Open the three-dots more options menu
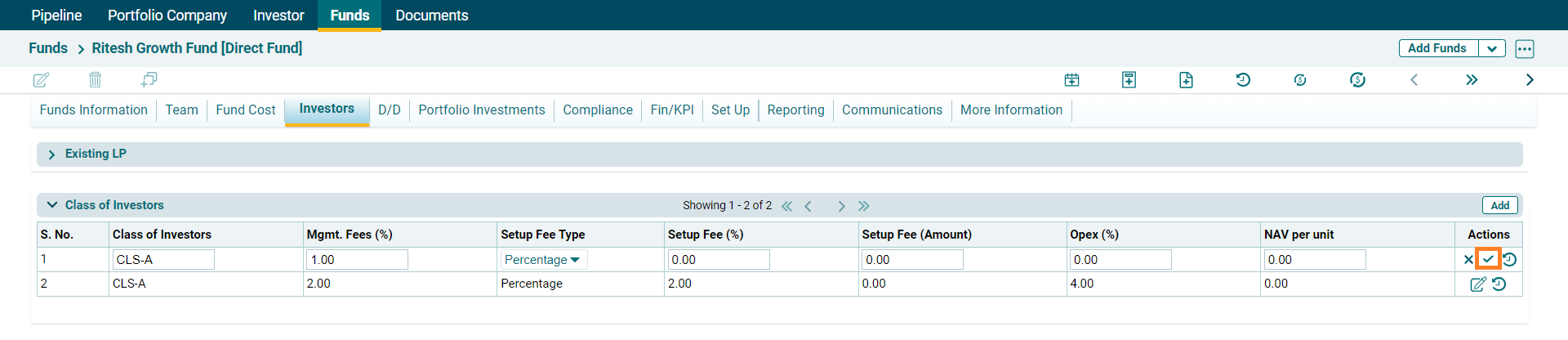 [1524, 49]
